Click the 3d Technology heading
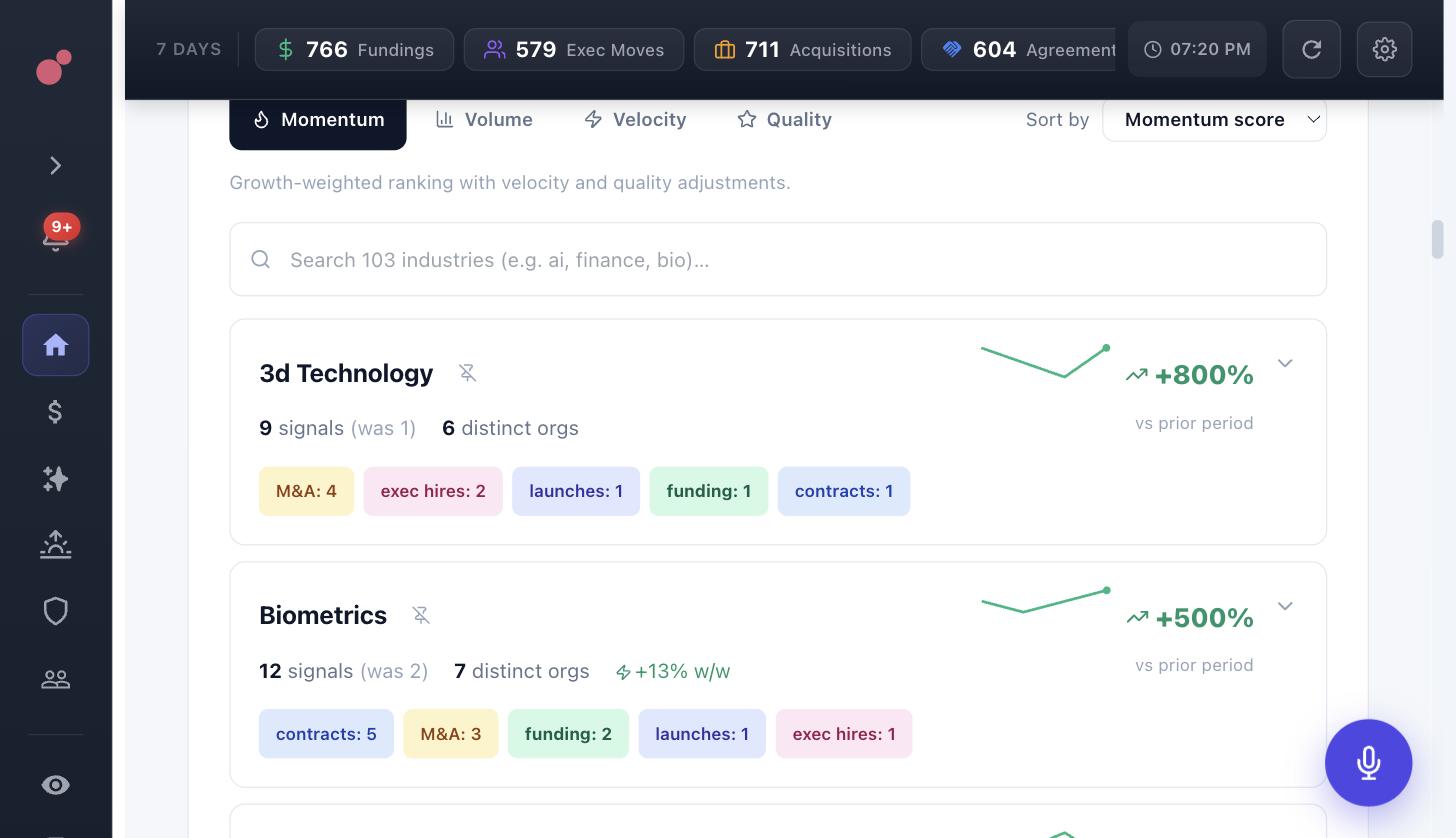Image resolution: width=1456 pixels, height=838 pixels. coord(346,373)
